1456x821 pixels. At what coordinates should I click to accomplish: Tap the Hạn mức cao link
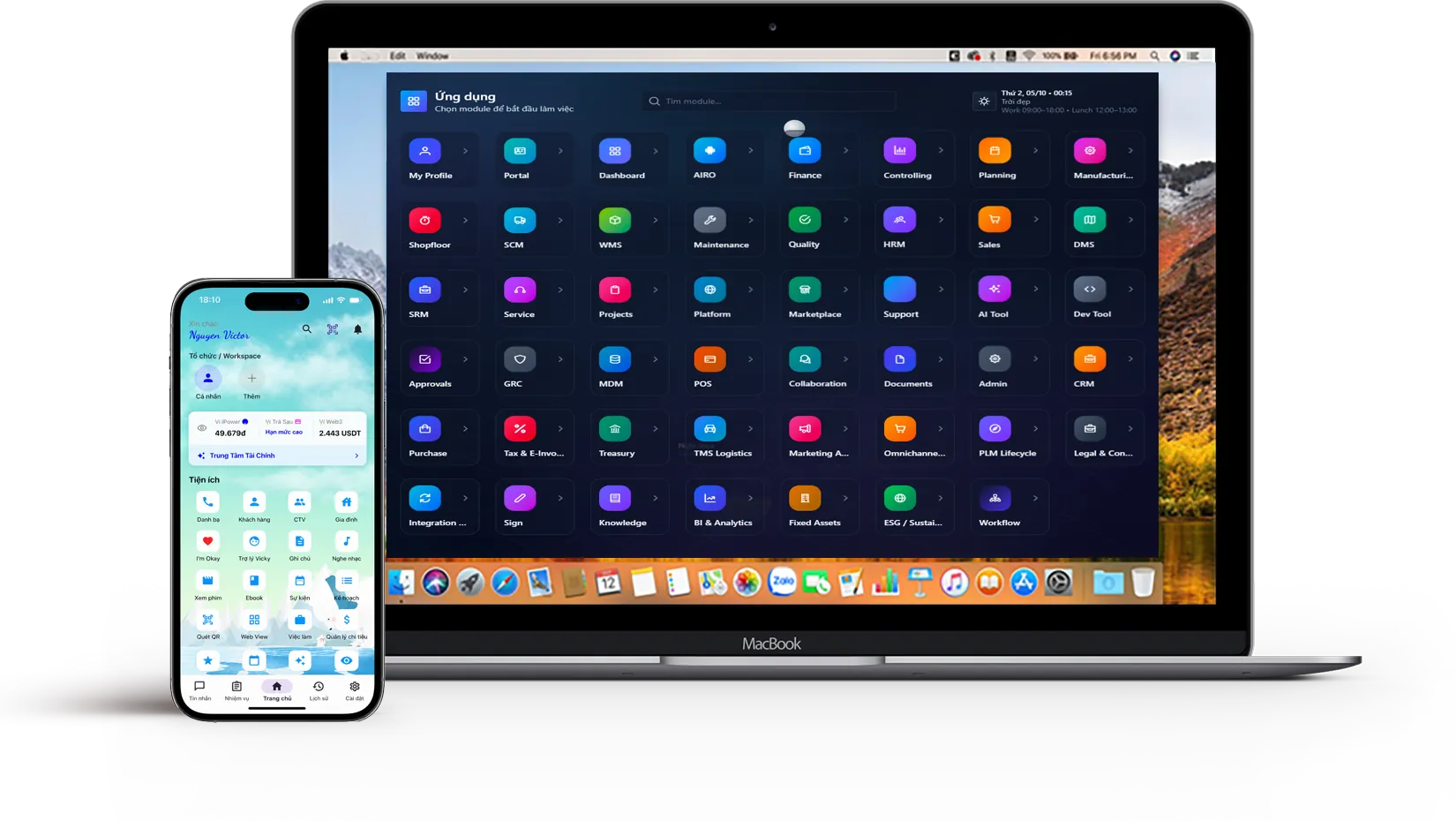[284, 433]
